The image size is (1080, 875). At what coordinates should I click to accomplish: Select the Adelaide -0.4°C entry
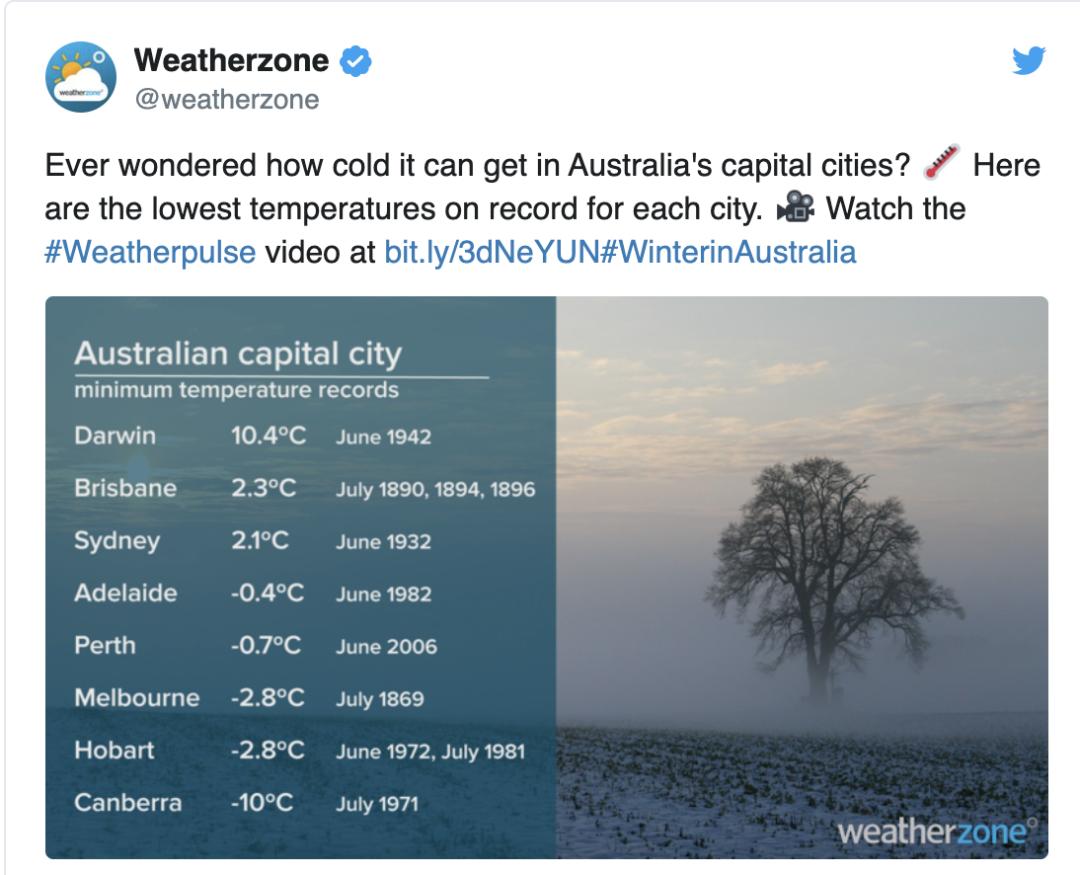coord(267,593)
